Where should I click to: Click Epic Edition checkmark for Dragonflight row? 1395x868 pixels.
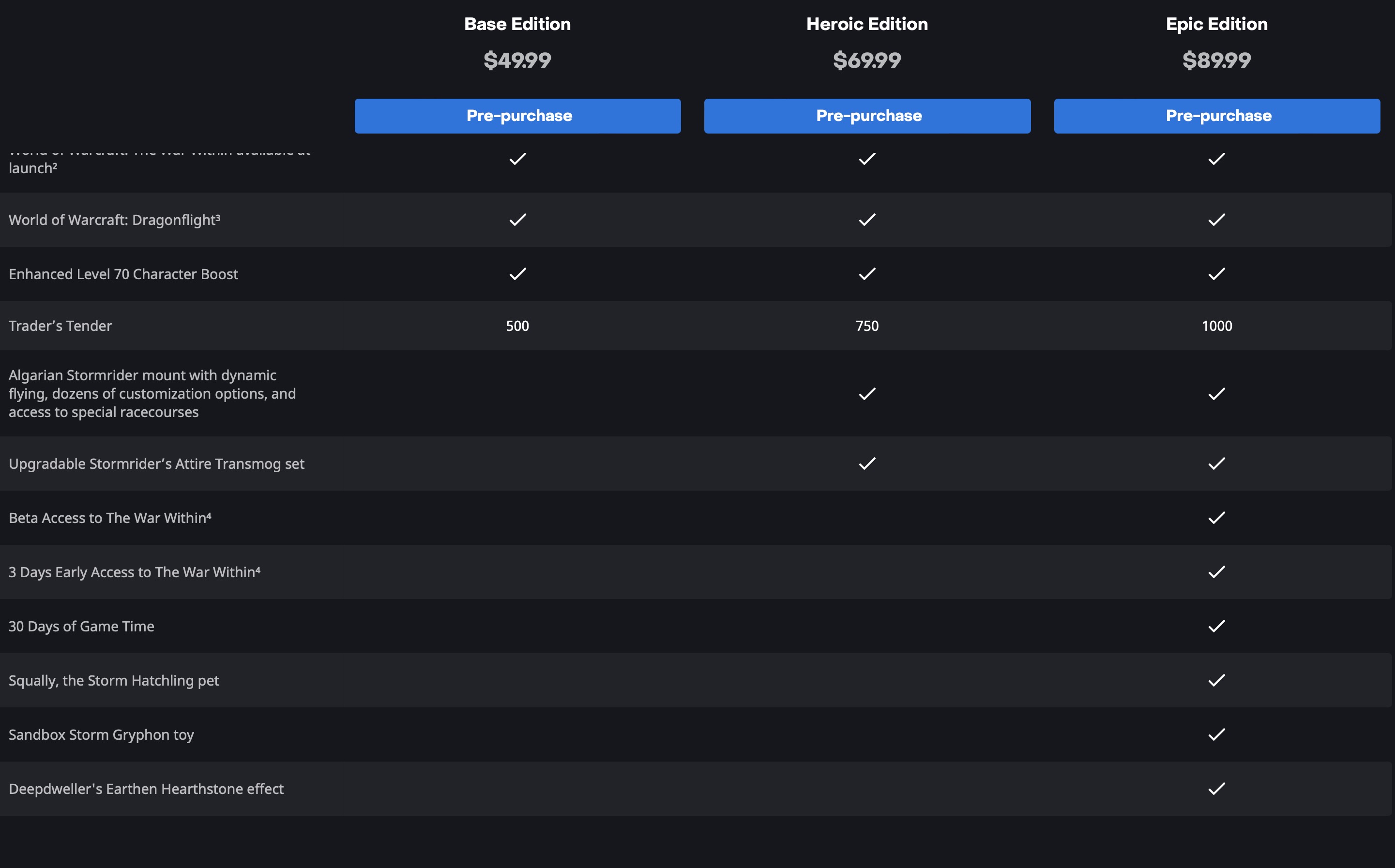(1217, 220)
